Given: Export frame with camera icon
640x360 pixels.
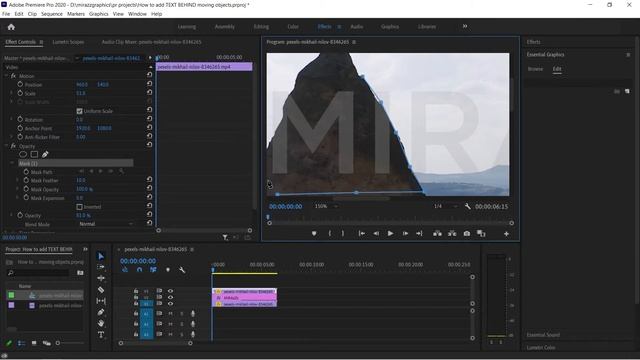Looking at the screenshot, I should (x=467, y=233).
